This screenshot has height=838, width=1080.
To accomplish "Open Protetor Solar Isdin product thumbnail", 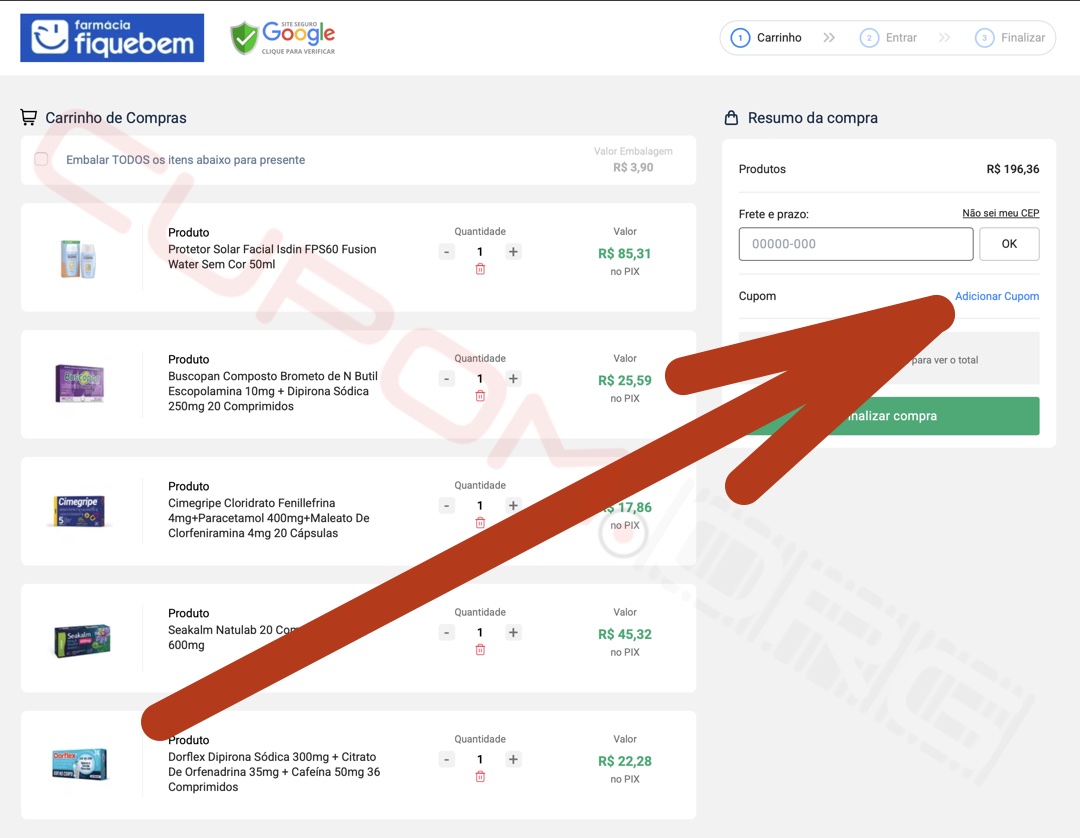I will [79, 258].
